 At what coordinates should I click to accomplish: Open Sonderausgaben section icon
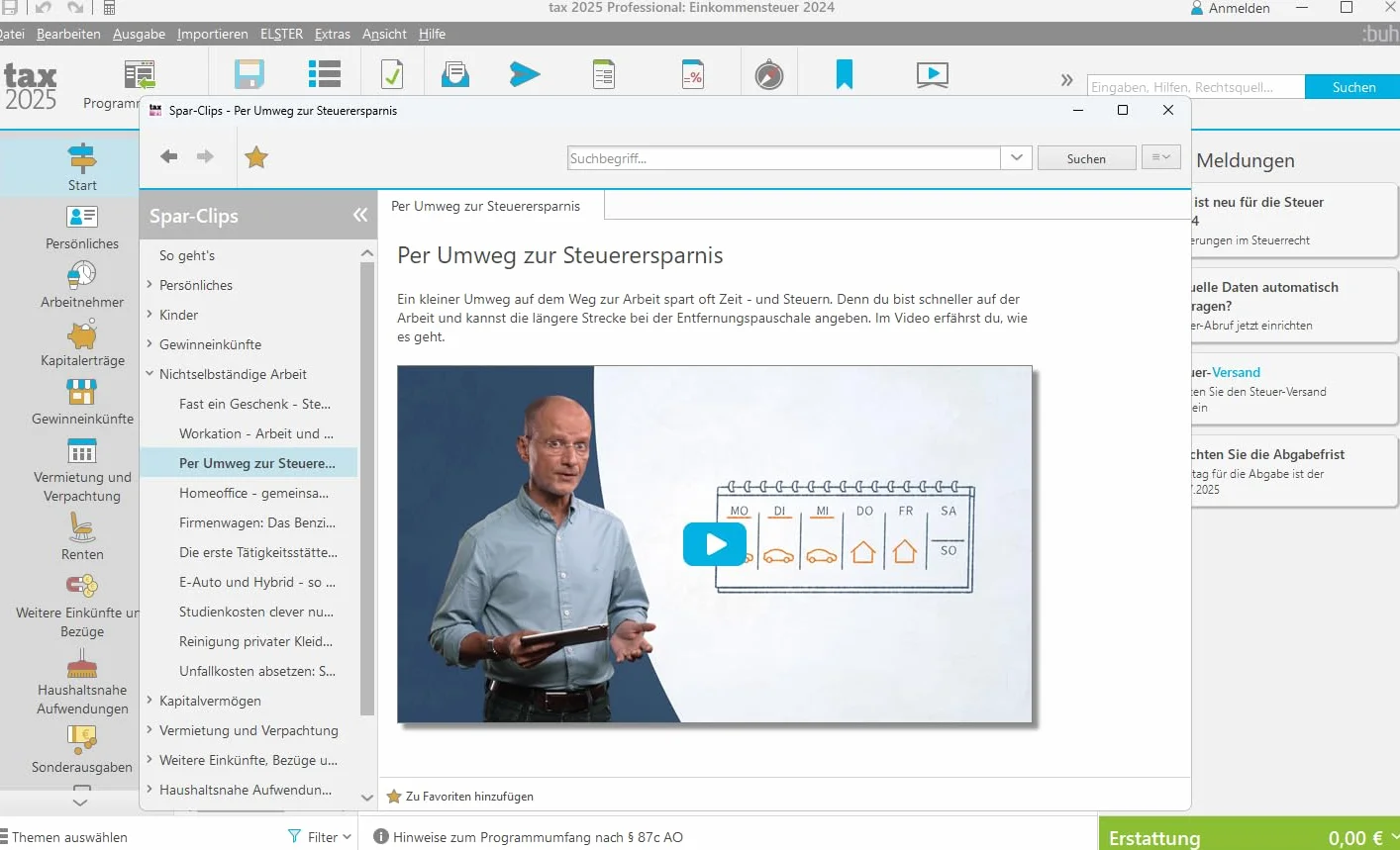click(82, 739)
